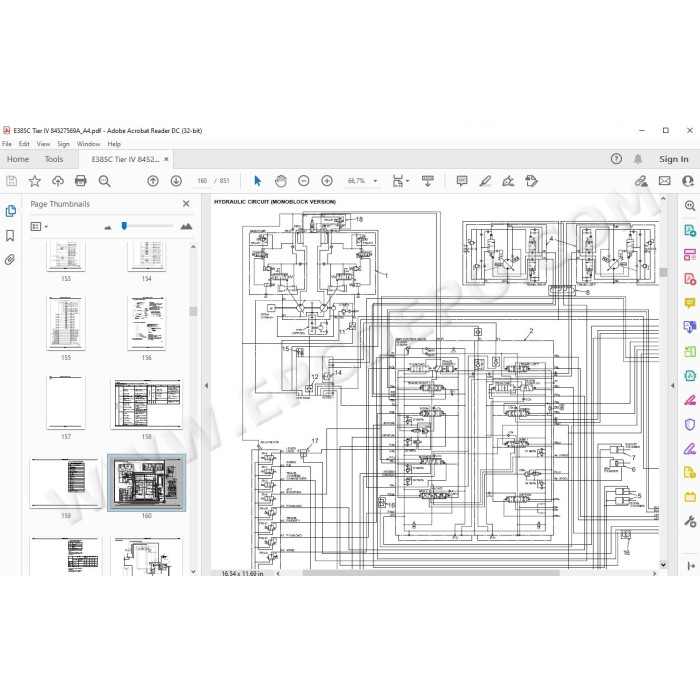700x700 pixels.
Task: Select page 158 thumbnail
Action: tap(146, 404)
